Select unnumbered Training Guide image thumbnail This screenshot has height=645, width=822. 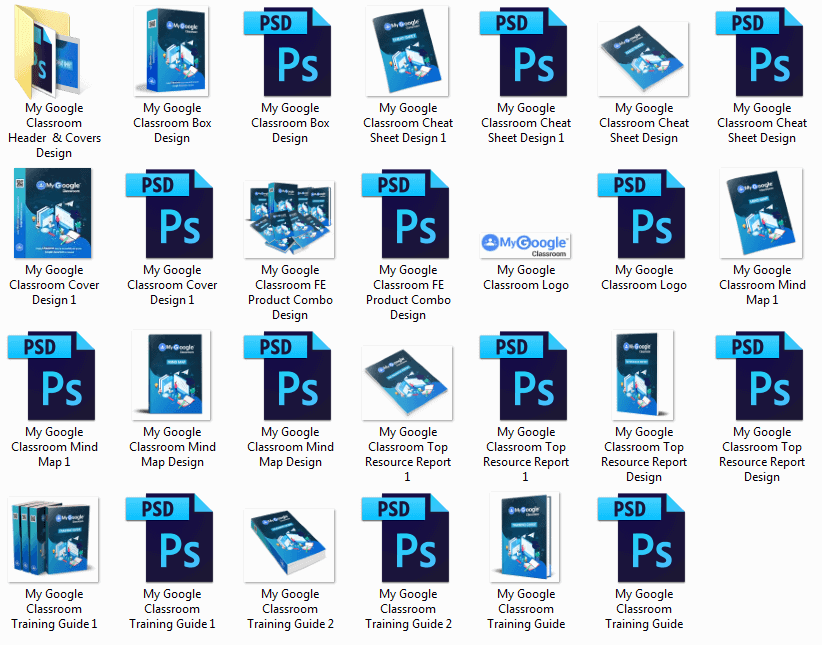pyautogui.click(x=525, y=537)
